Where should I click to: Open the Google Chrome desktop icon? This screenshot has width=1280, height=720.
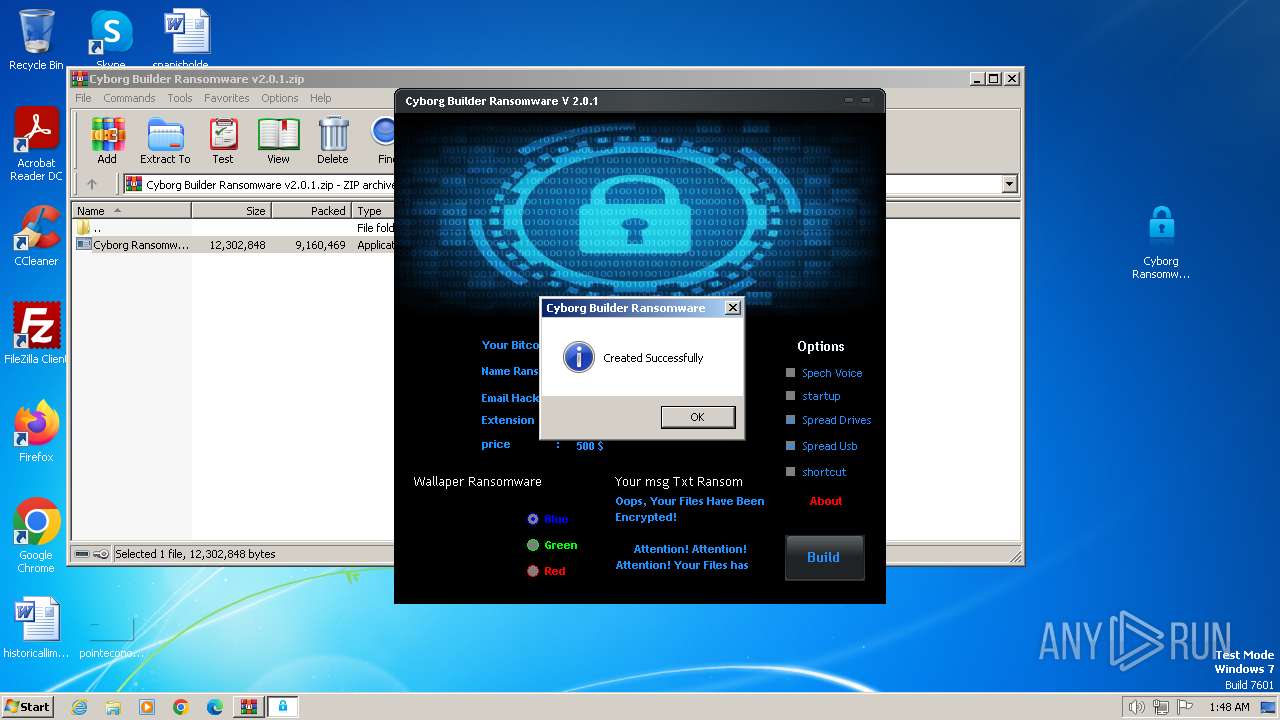tap(36, 536)
